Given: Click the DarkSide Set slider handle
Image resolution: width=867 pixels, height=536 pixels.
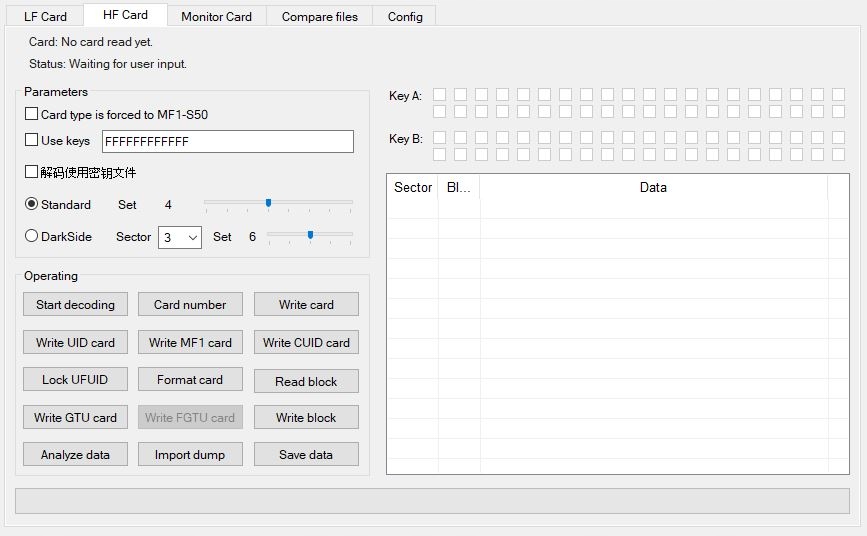Looking at the screenshot, I should click(310, 236).
